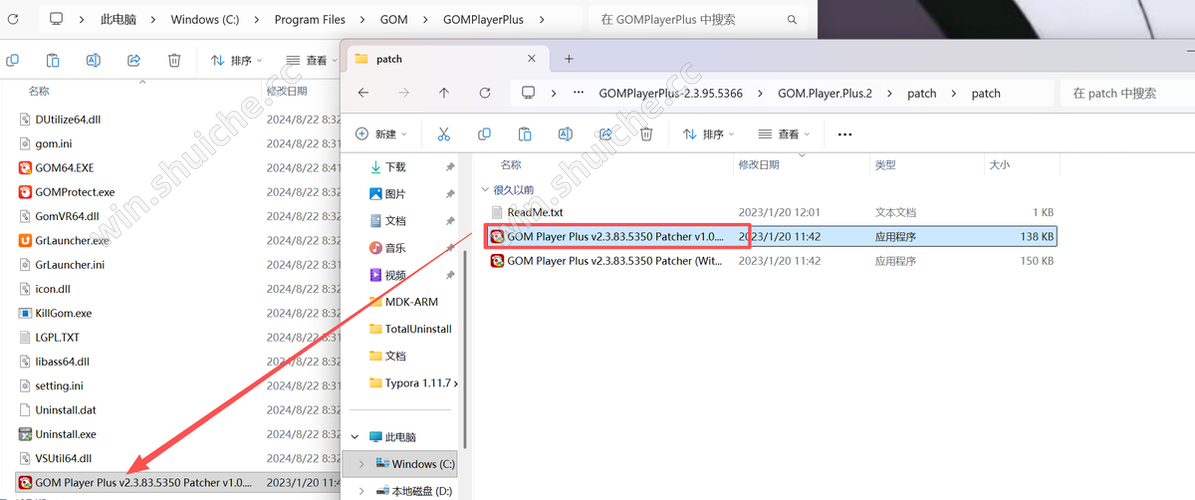Sort patch files by 修改日期 column
The height and width of the screenshot is (500, 1195).
point(759,164)
